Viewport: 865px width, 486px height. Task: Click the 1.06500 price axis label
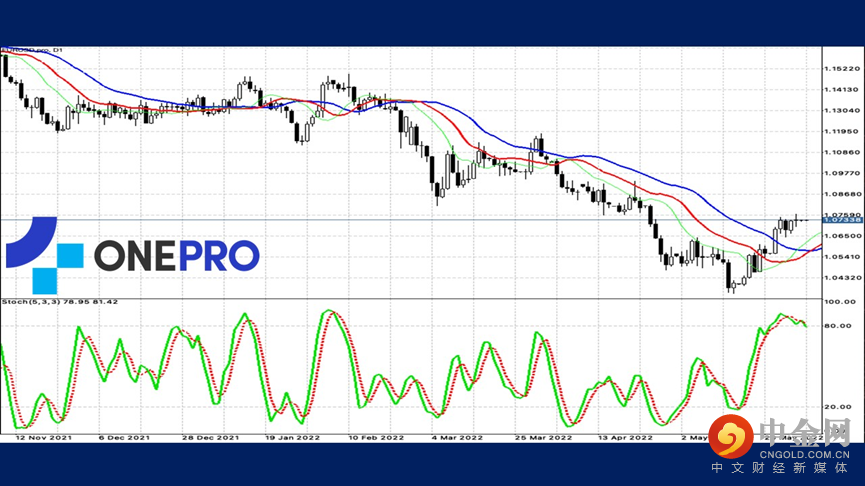coord(842,236)
